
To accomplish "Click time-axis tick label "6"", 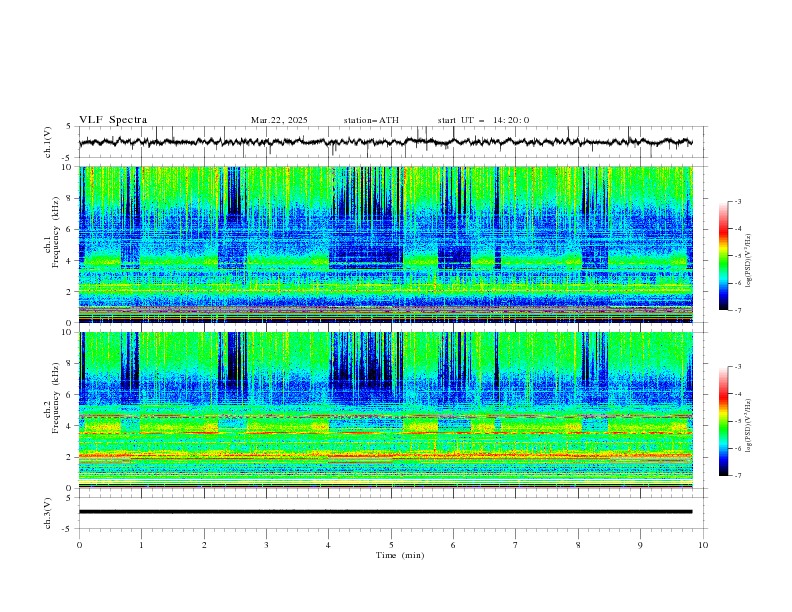I will 454,545.
